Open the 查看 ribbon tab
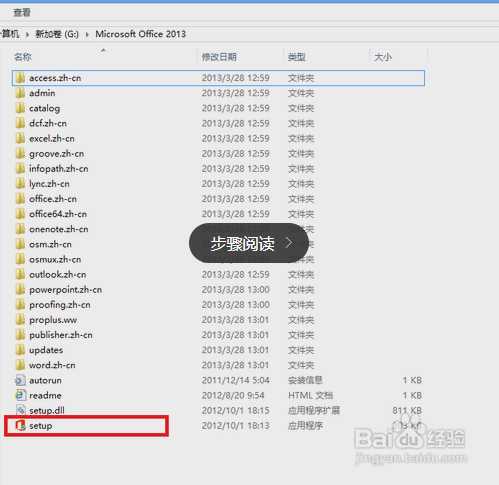 pos(22,13)
